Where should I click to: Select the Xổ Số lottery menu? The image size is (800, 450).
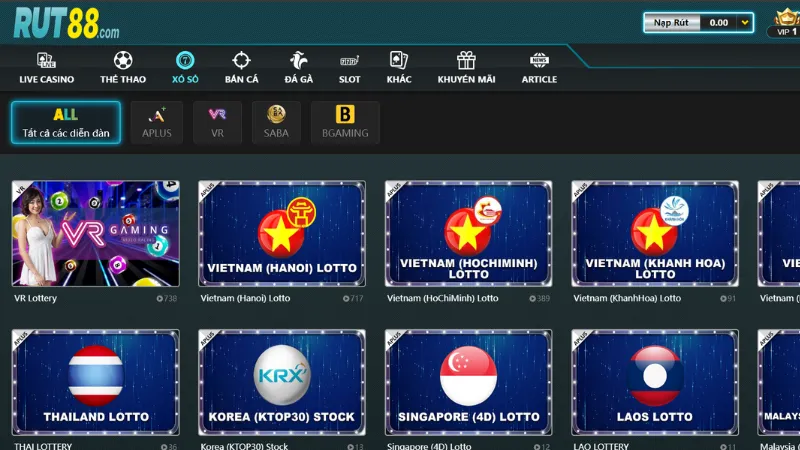coord(185,68)
